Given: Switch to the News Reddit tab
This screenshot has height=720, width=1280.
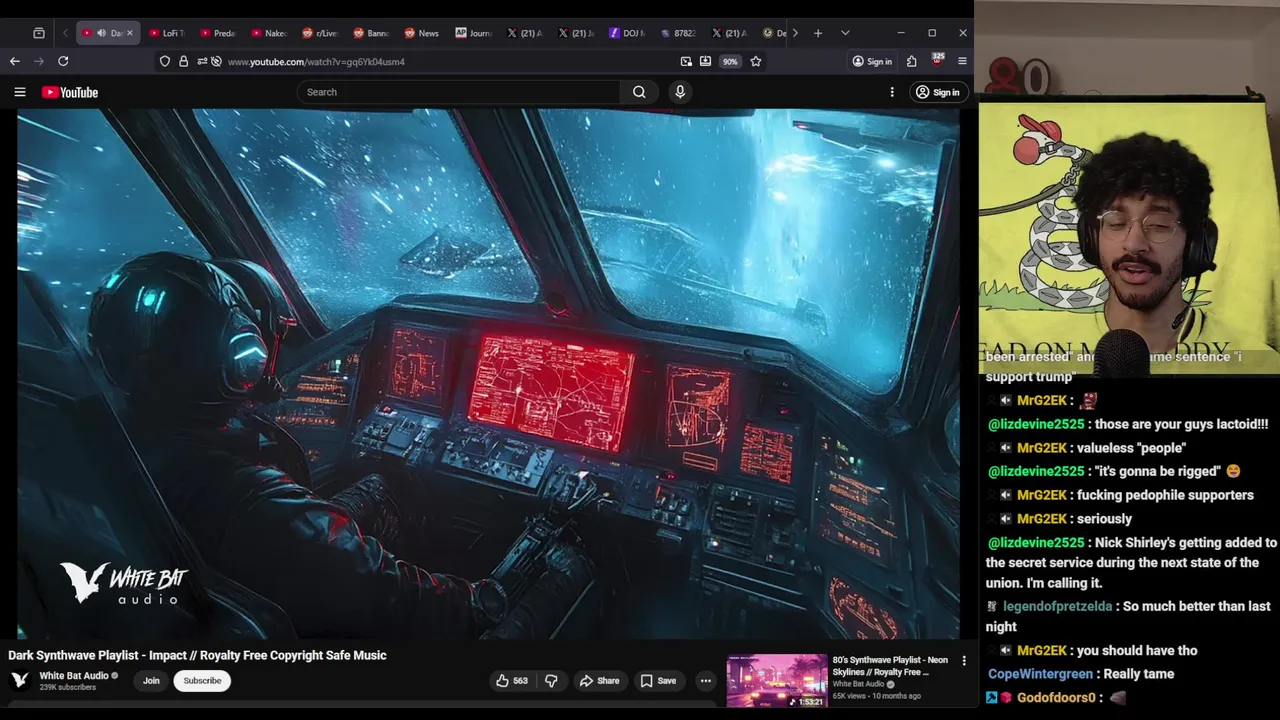Looking at the screenshot, I should (x=423, y=33).
